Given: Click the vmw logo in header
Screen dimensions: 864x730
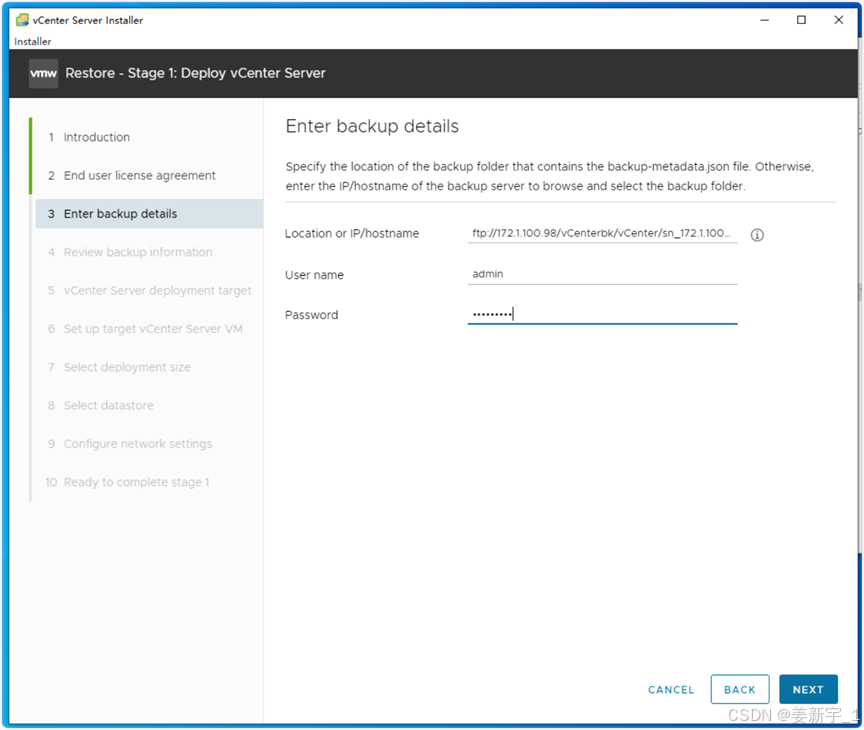Looking at the screenshot, I should [x=44, y=73].
